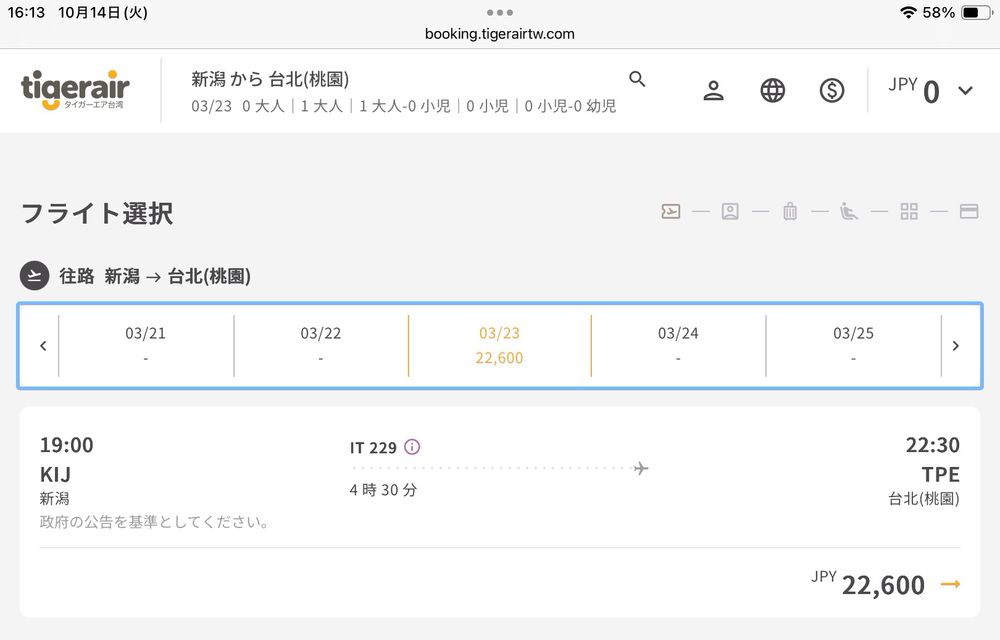Click the 往路 新潟 → 台北(桃園) label
Viewport: 1000px width, 640px height.
pyautogui.click(x=155, y=276)
